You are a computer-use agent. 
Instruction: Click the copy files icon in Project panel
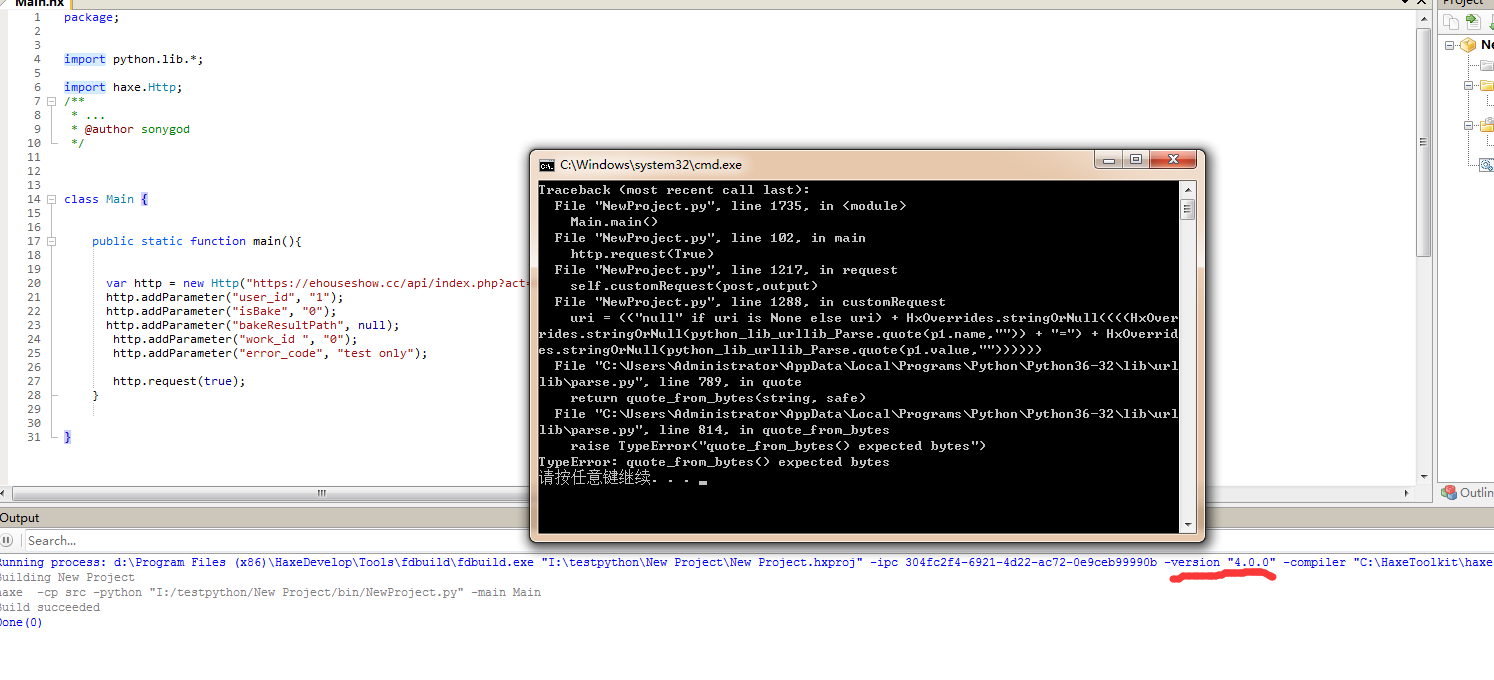[1450, 21]
